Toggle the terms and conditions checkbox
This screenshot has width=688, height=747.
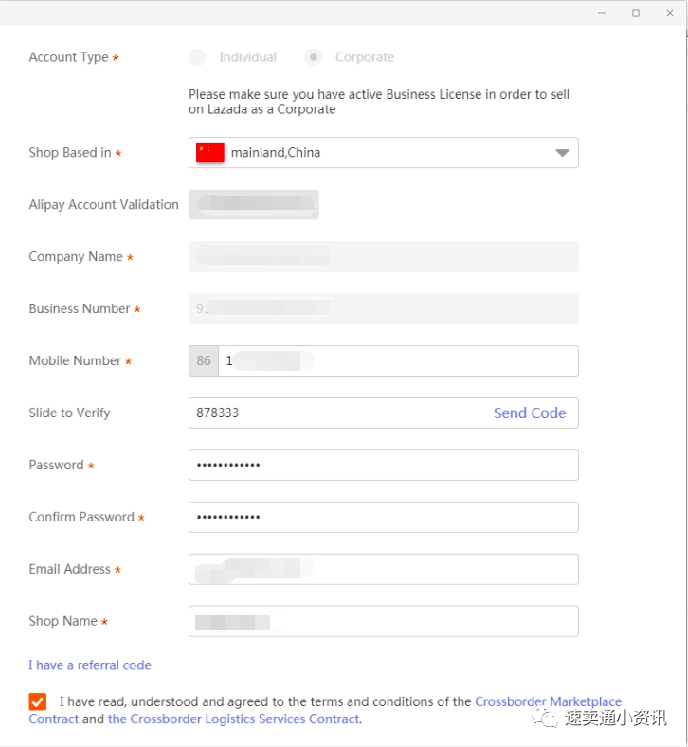point(37,701)
